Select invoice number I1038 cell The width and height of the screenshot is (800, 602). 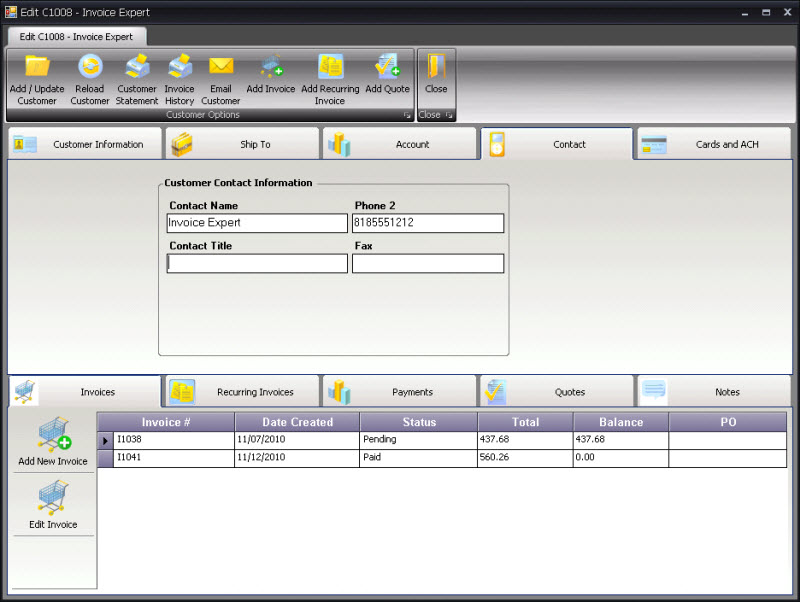point(174,440)
